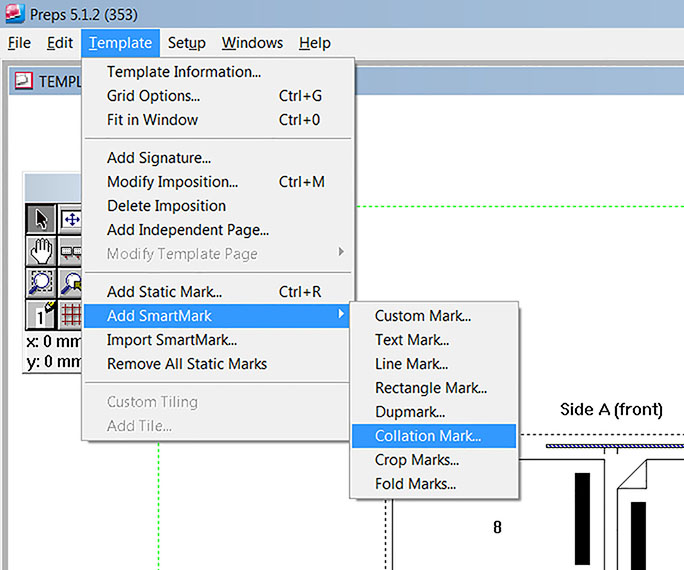Select the marquee zoom magnifier tool
The image size is (684, 570).
tap(41, 283)
